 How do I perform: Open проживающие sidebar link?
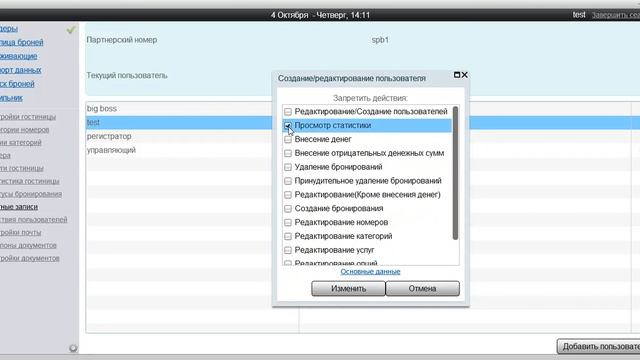[18, 56]
